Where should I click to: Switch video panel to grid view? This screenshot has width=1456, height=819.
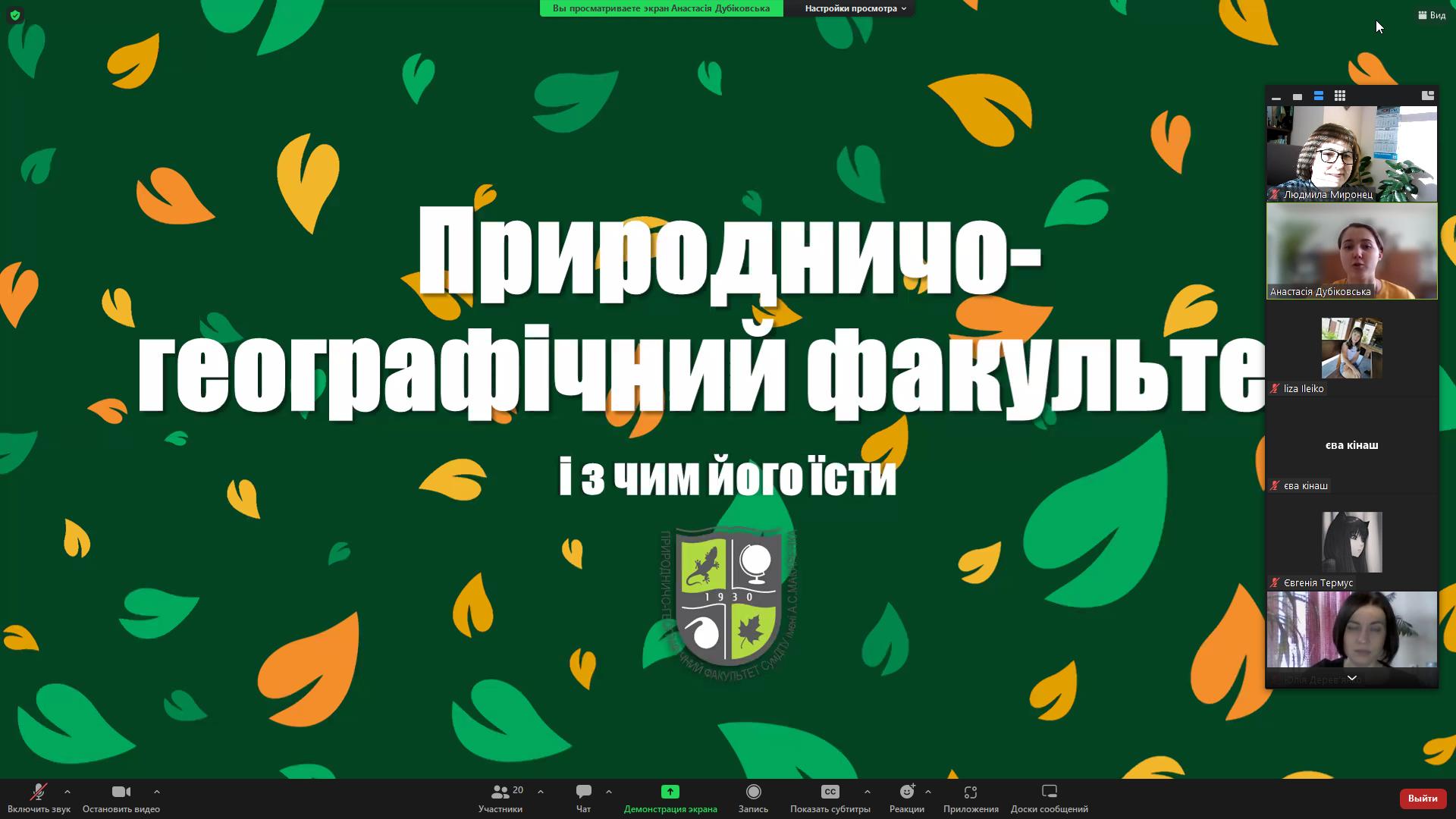(1340, 96)
